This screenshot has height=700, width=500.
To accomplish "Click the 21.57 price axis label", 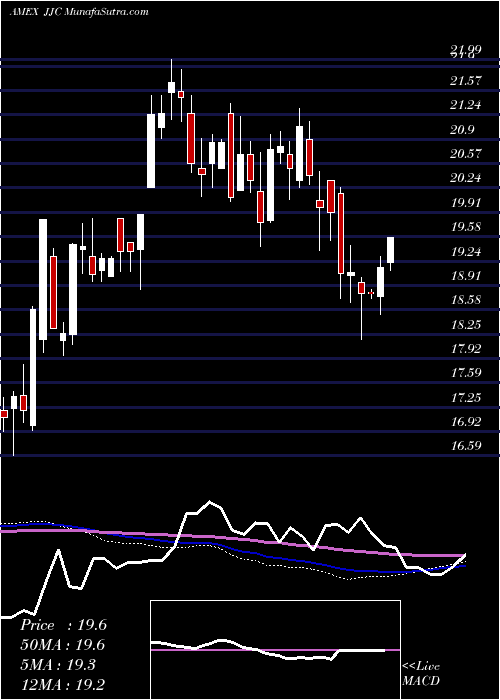I will tap(467, 81).
